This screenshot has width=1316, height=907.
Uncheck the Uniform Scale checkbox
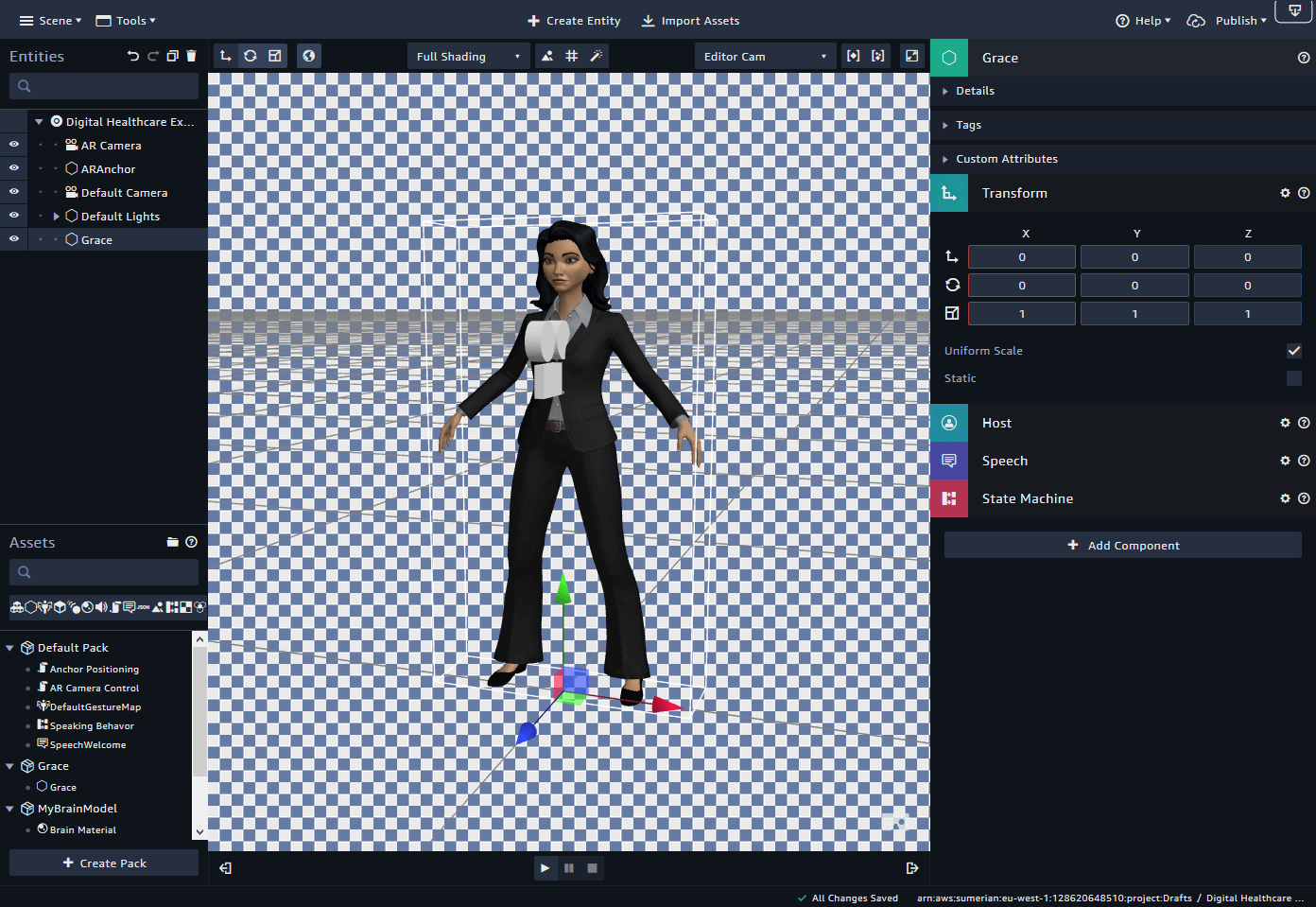coord(1294,351)
